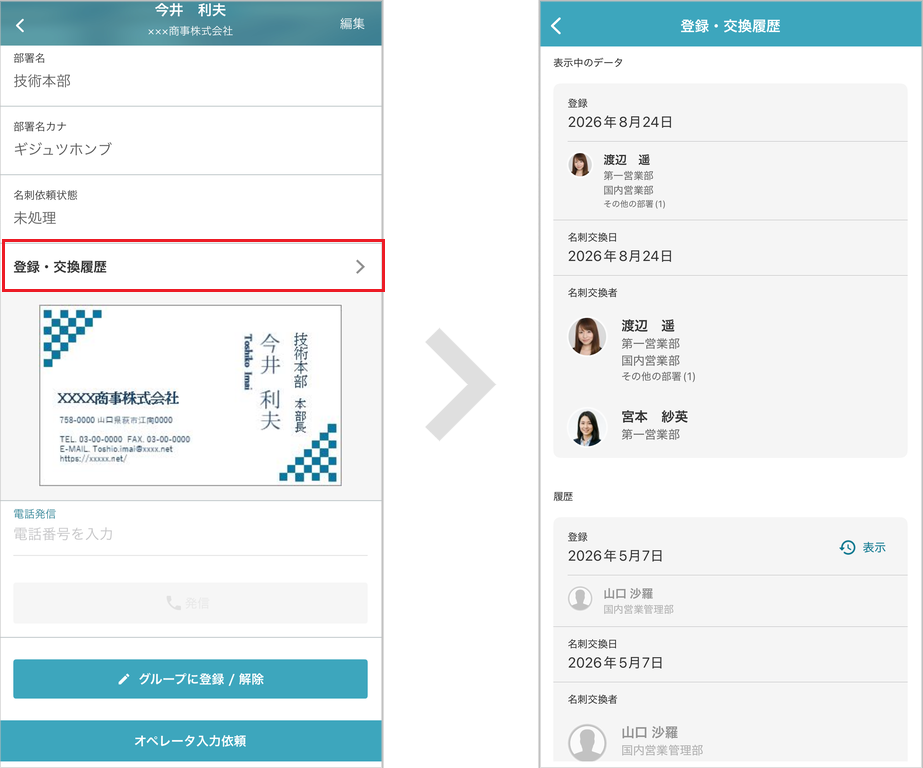Select ギジュツホンブ kana value
Viewport: 923px width, 768px height.
(x=62, y=149)
